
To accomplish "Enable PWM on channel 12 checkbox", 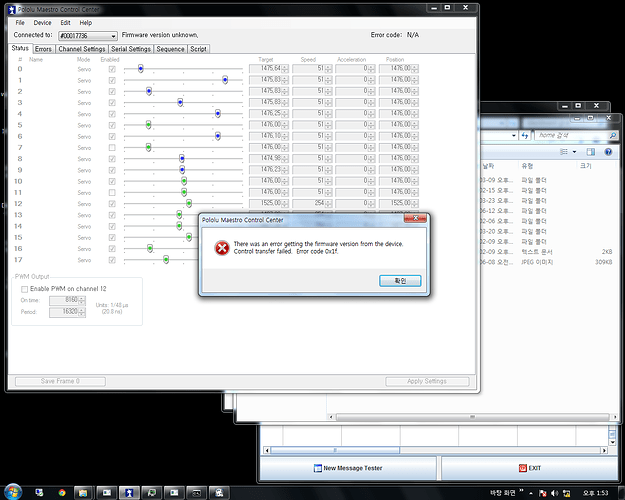I will (25, 288).
